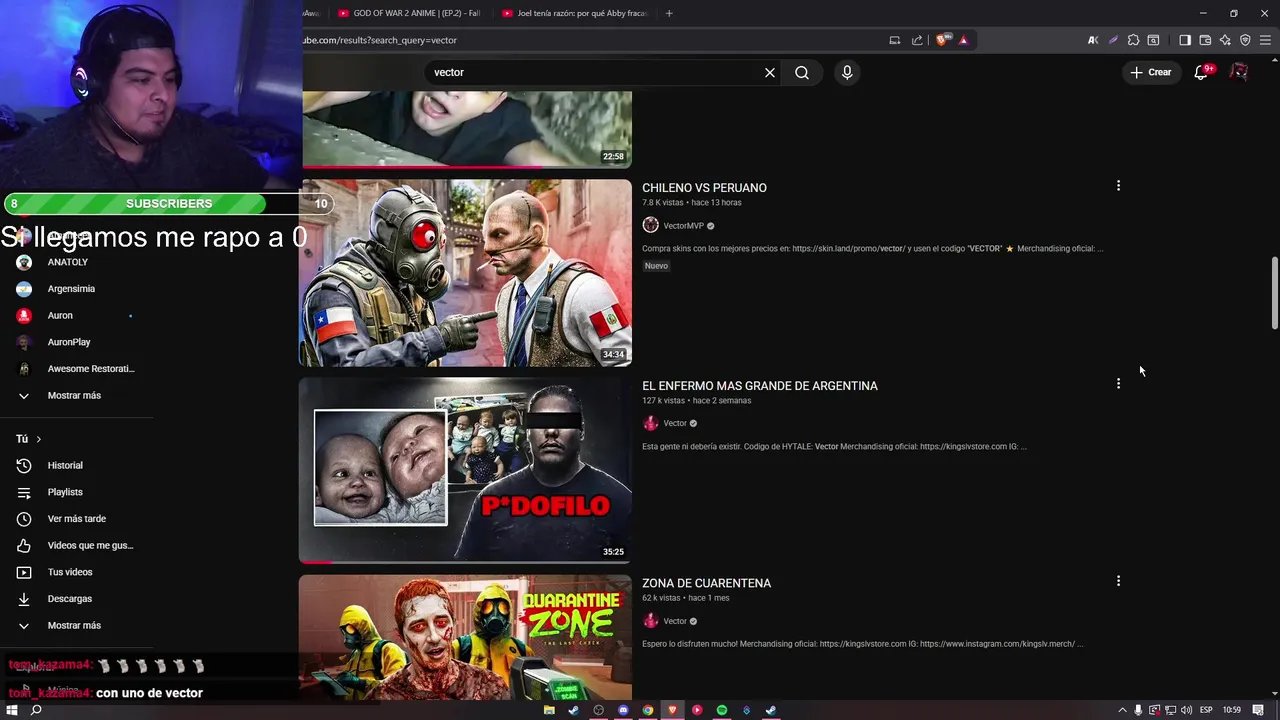Screen dimensions: 1280x720
Task: Switch to Joel tenía razón tab
Action: coord(576,13)
